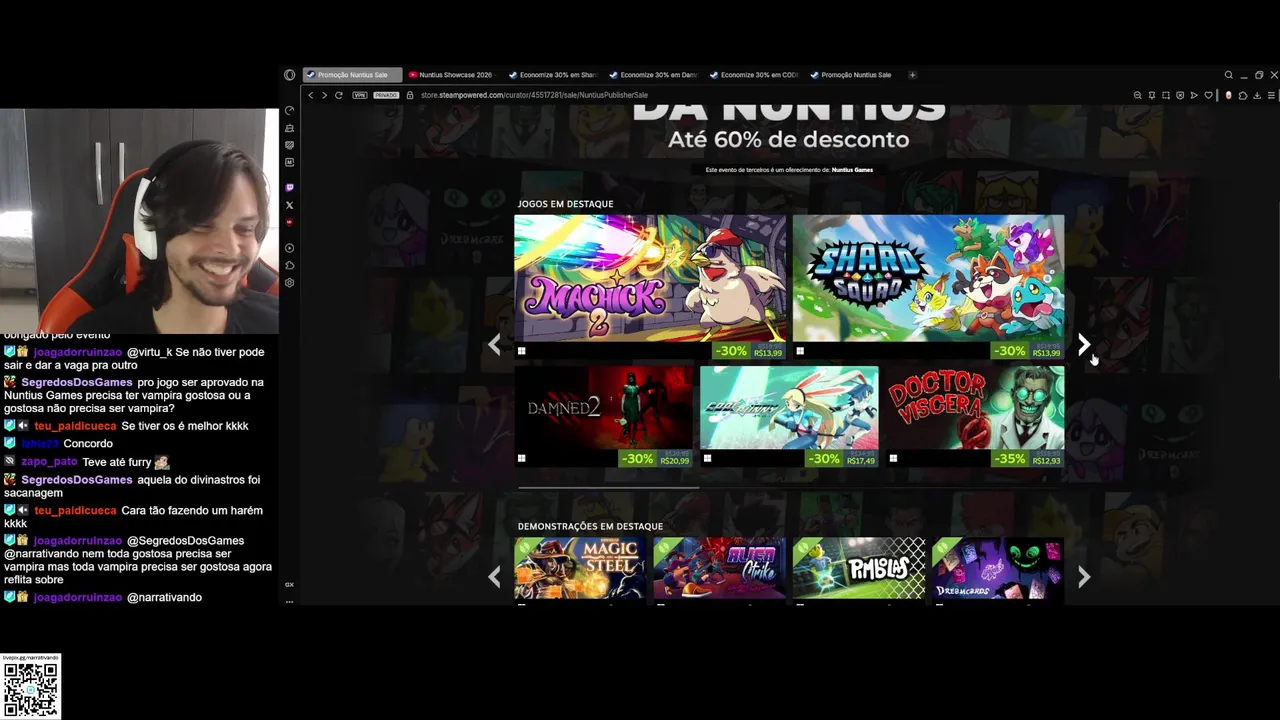Open the Nuntius Games publisher link
The width and height of the screenshot is (1280, 720).
[852, 170]
